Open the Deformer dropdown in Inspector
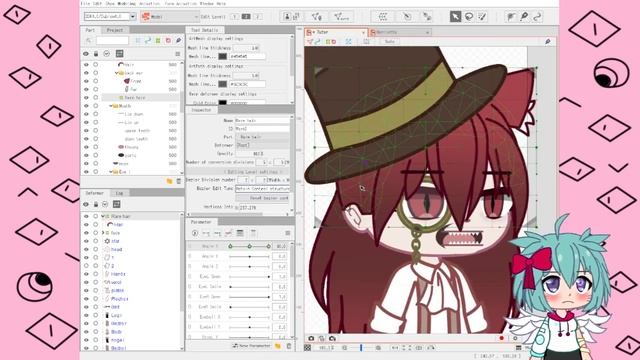The width and height of the screenshot is (640, 360). point(262,145)
